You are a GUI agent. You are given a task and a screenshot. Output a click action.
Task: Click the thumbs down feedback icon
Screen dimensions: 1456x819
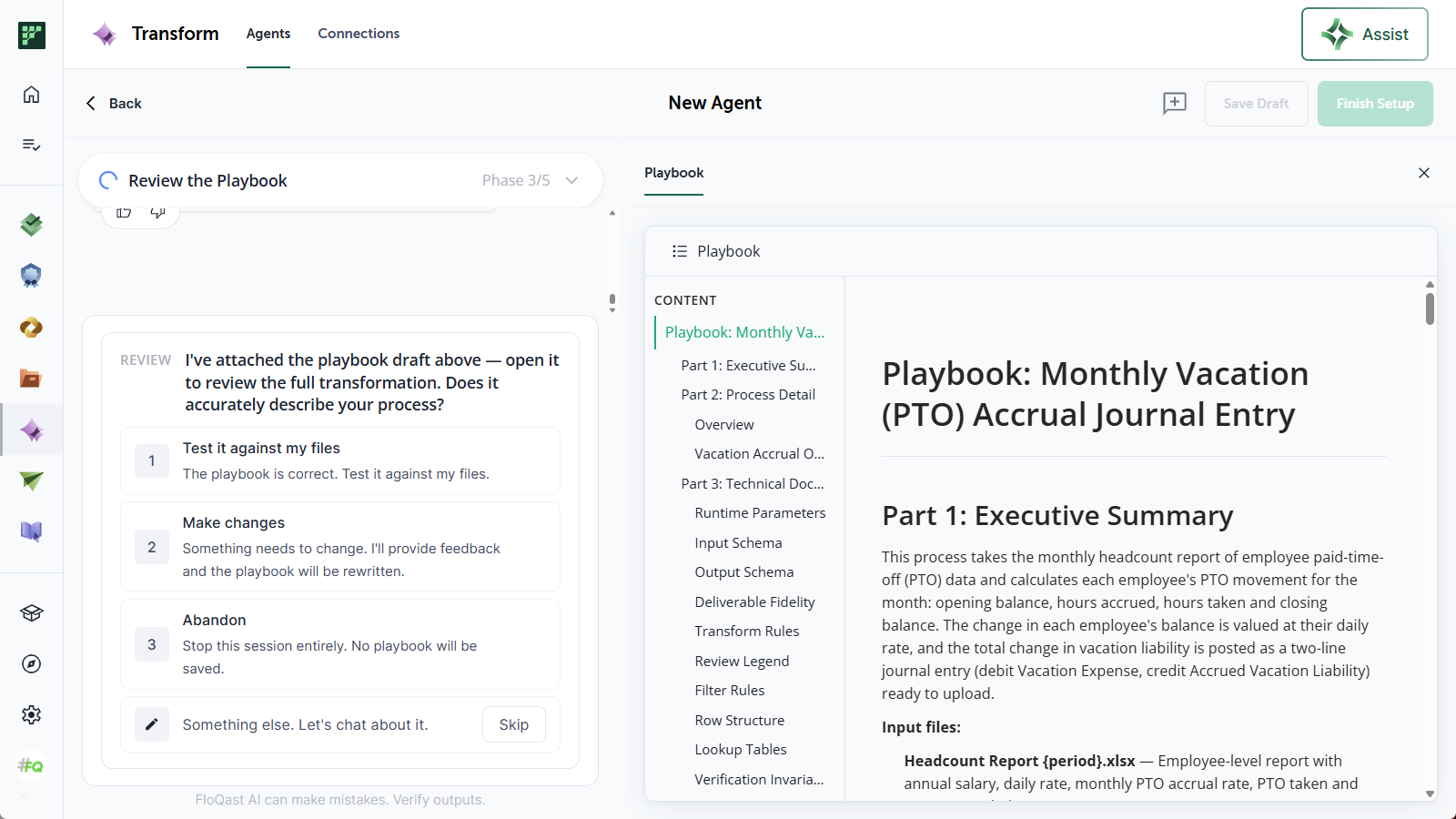[x=157, y=212]
